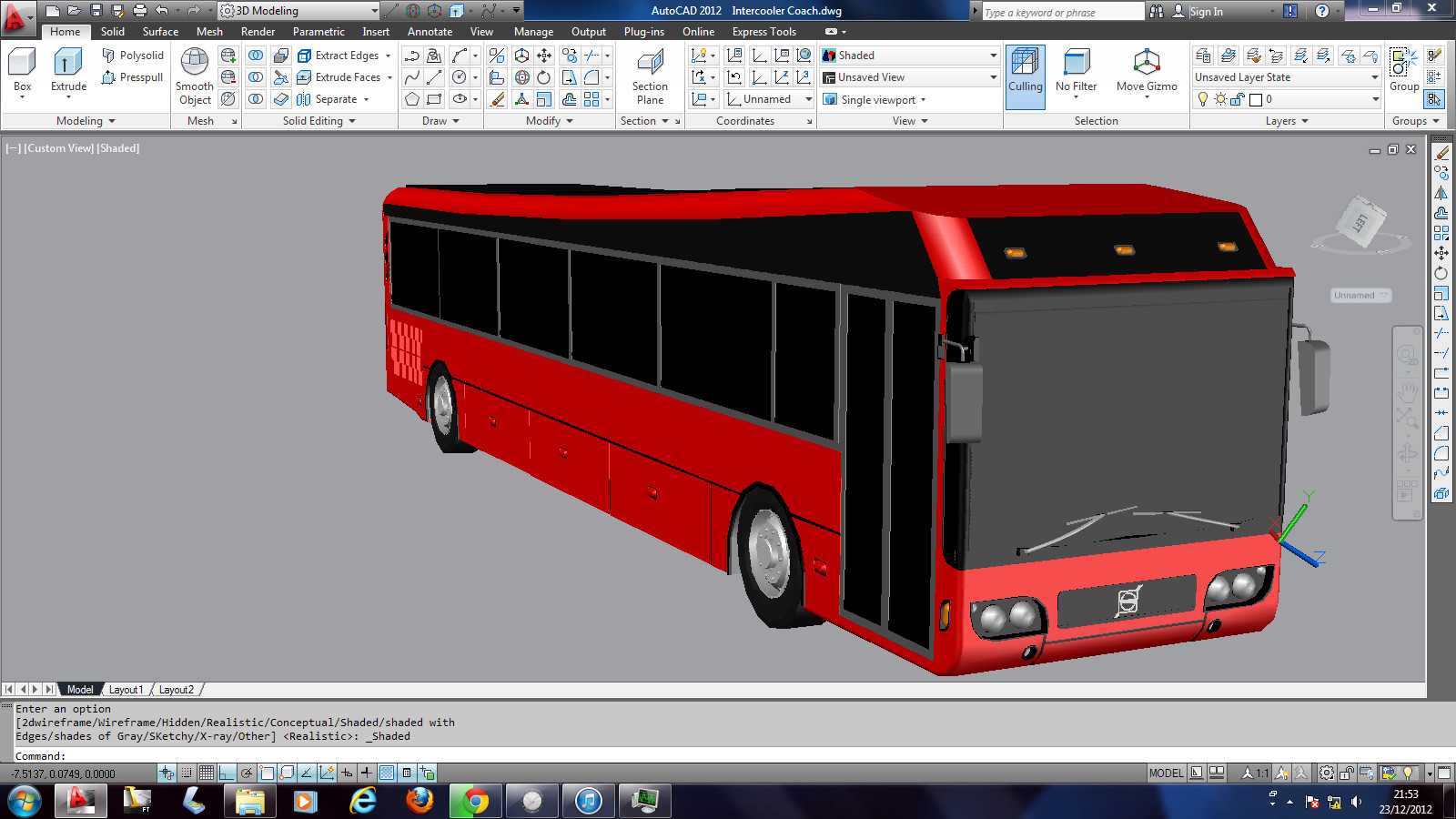The image size is (1456, 819).
Task: Toggle the layer lightbulb on/off icon
Action: coord(1203,99)
